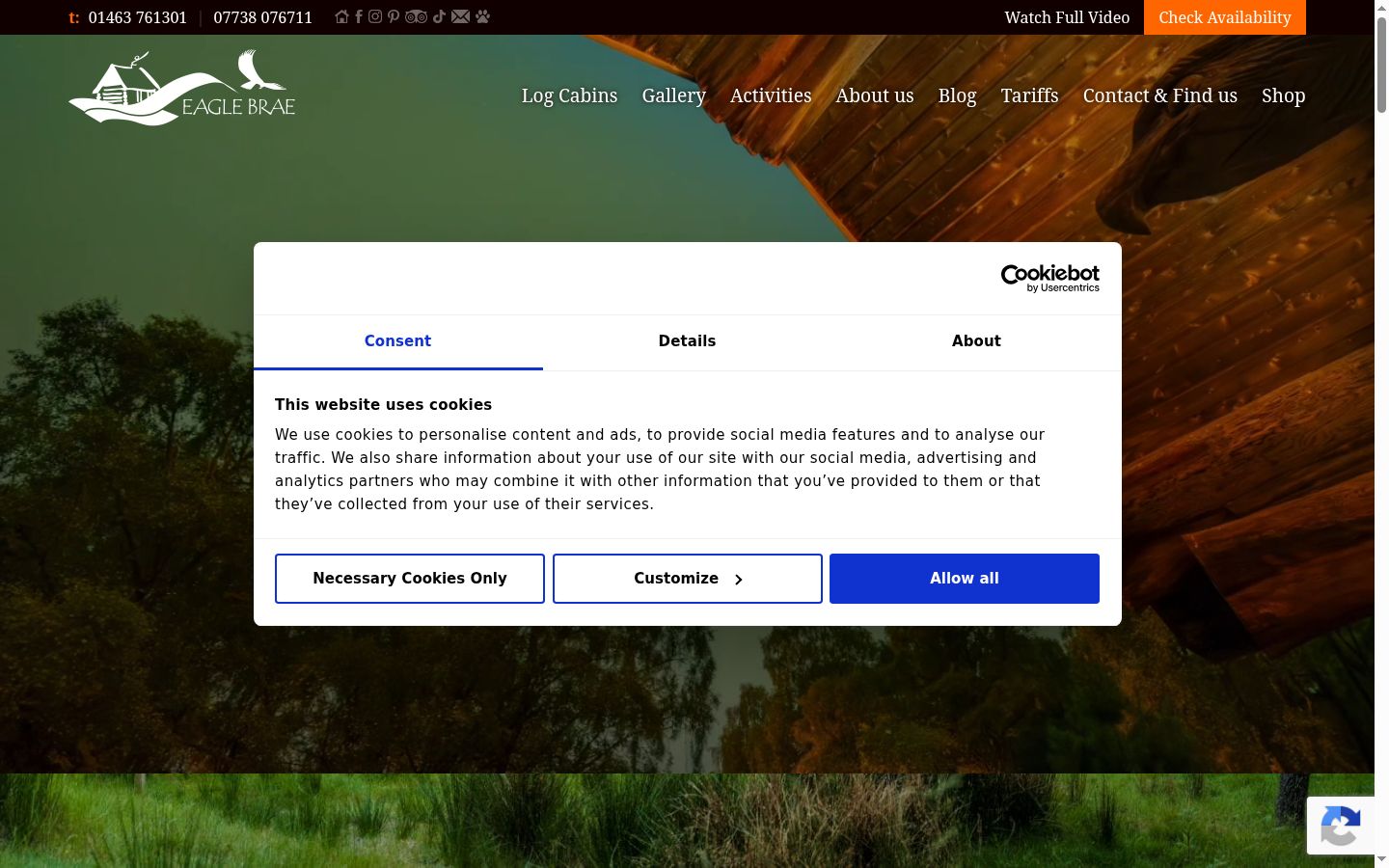Click the Cookiebot logo
This screenshot has height=868, width=1389.
pyautogui.click(x=1050, y=278)
